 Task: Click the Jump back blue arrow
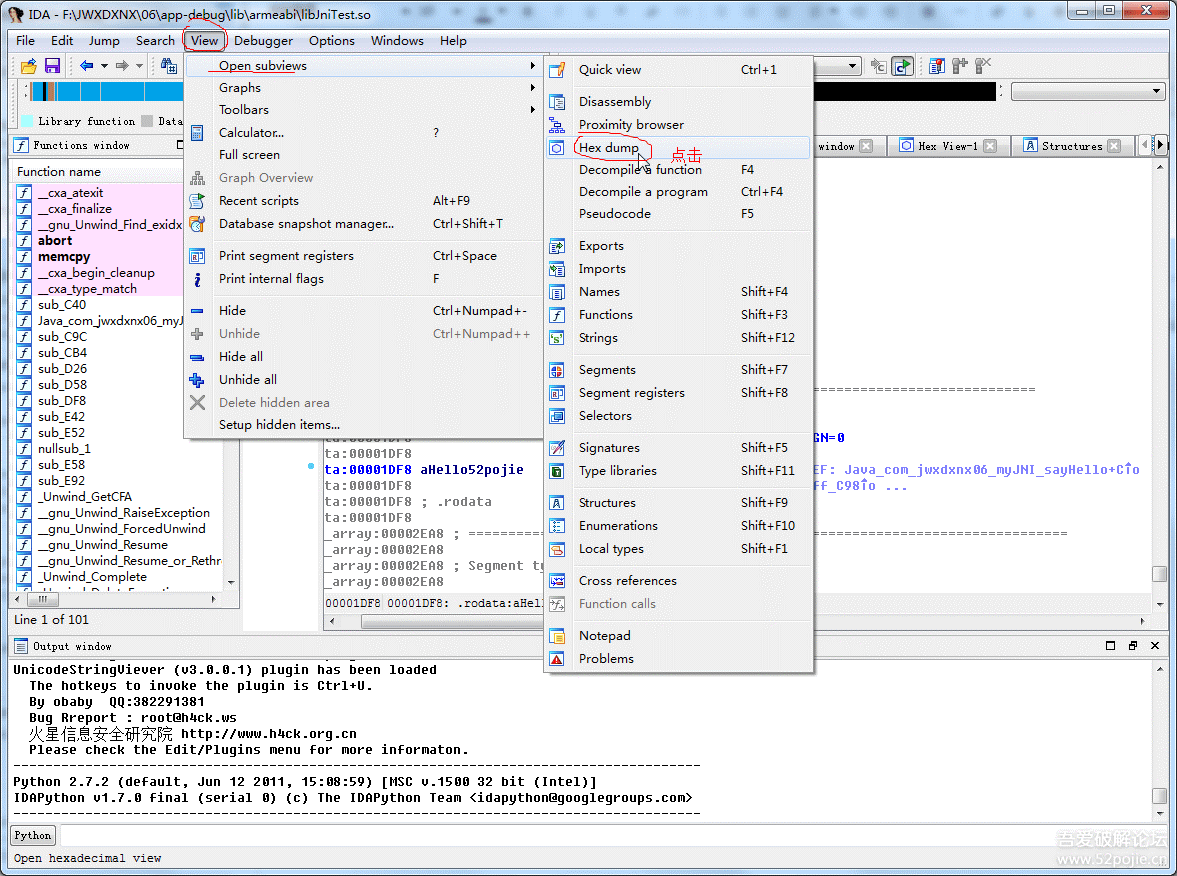[87, 66]
